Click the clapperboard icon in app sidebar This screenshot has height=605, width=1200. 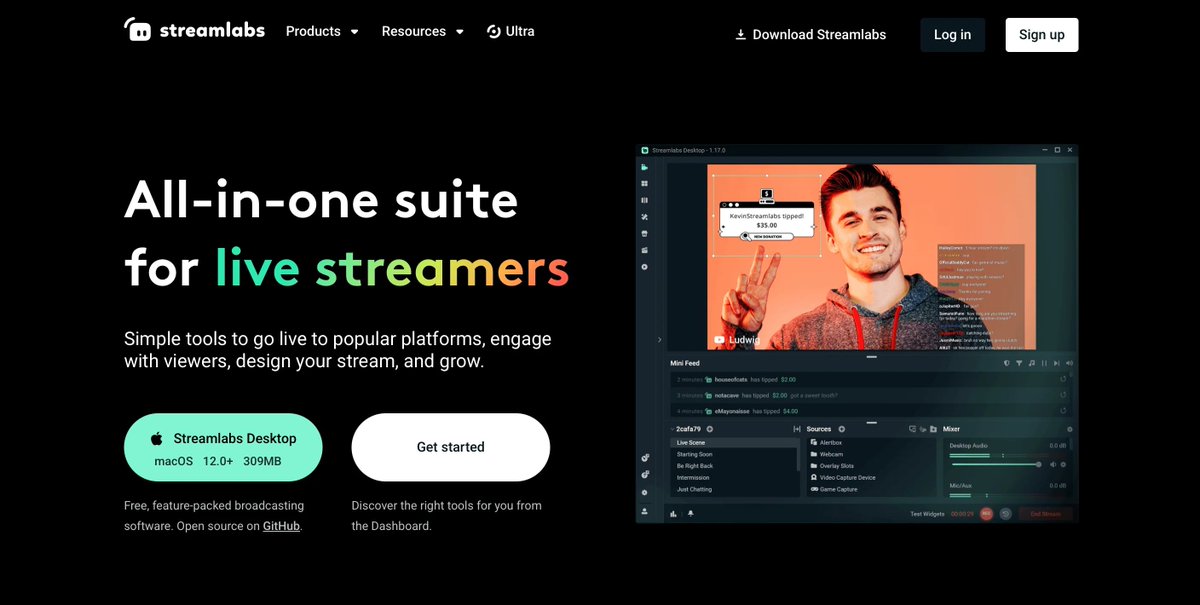tap(644, 250)
